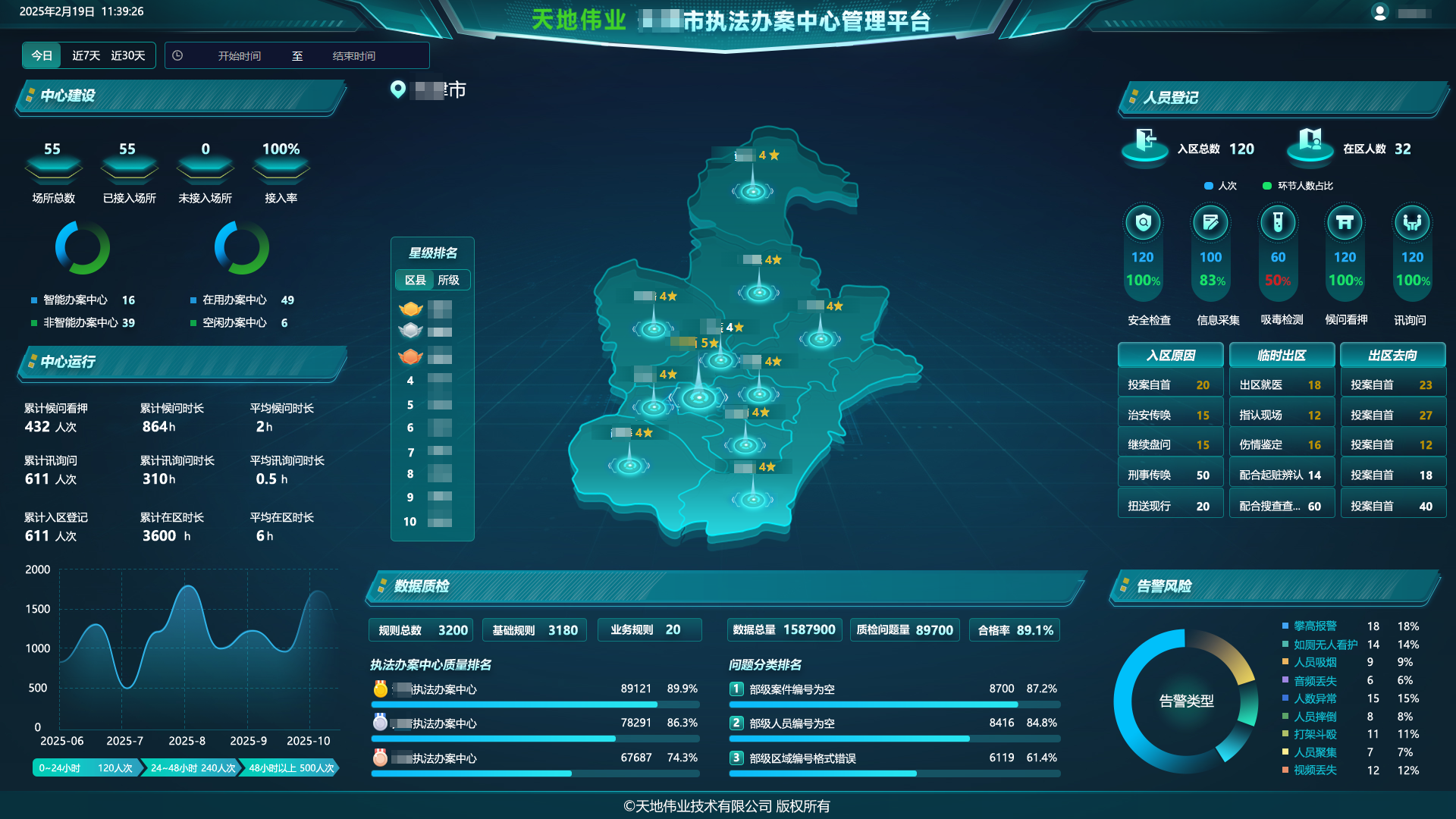1456x819 pixels.
Task: Click the clock icon in the time range bar
Action: [x=177, y=55]
